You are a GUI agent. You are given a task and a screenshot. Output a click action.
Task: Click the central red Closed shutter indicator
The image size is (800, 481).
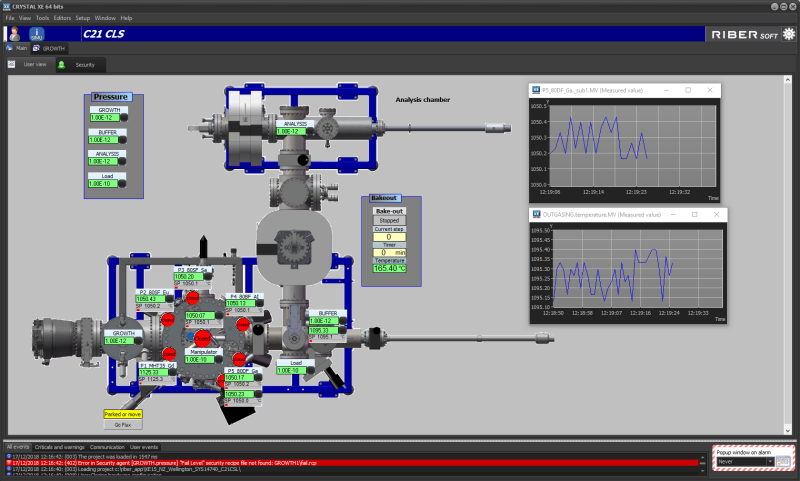coord(202,337)
